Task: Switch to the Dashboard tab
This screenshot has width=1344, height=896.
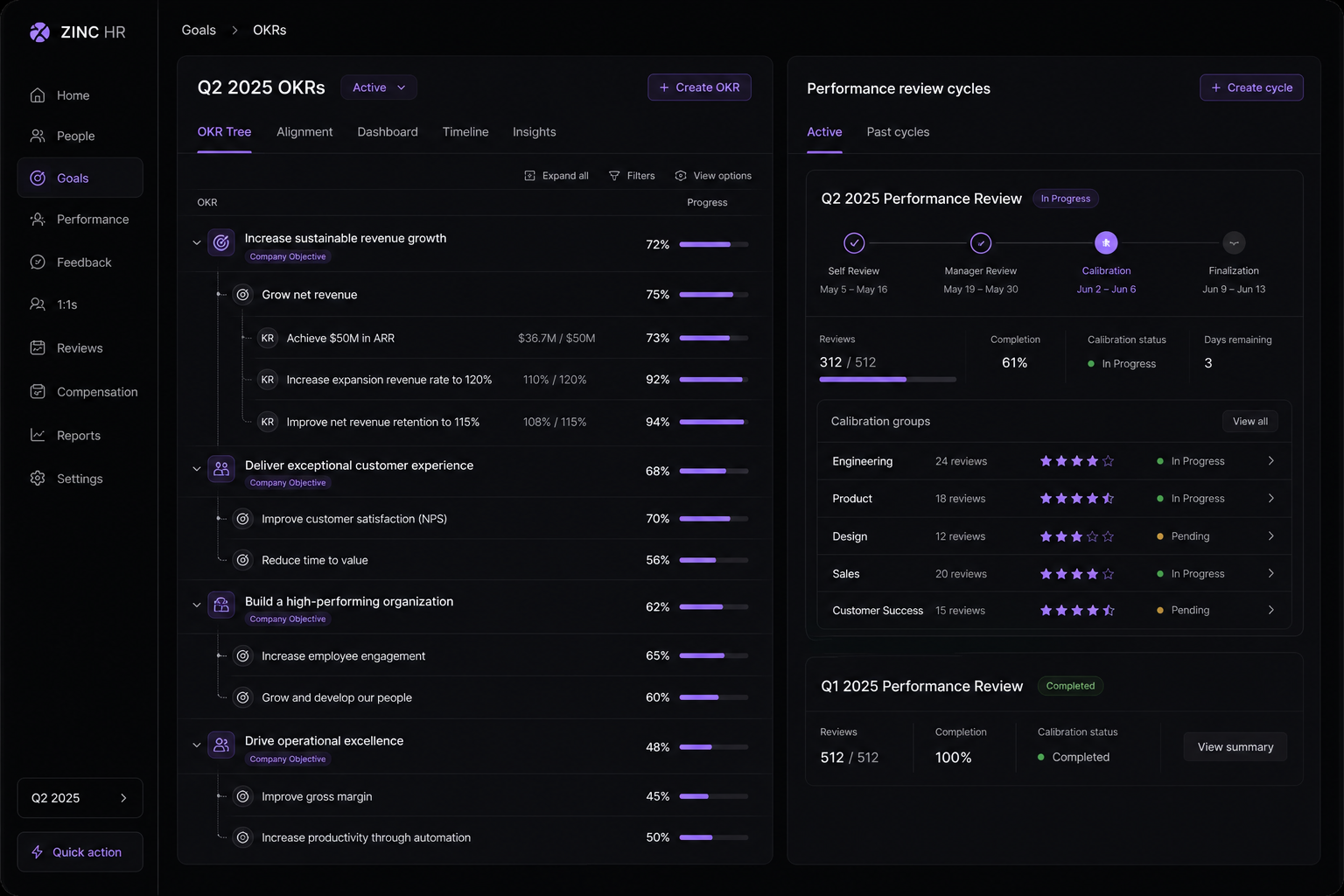Action: (x=388, y=132)
